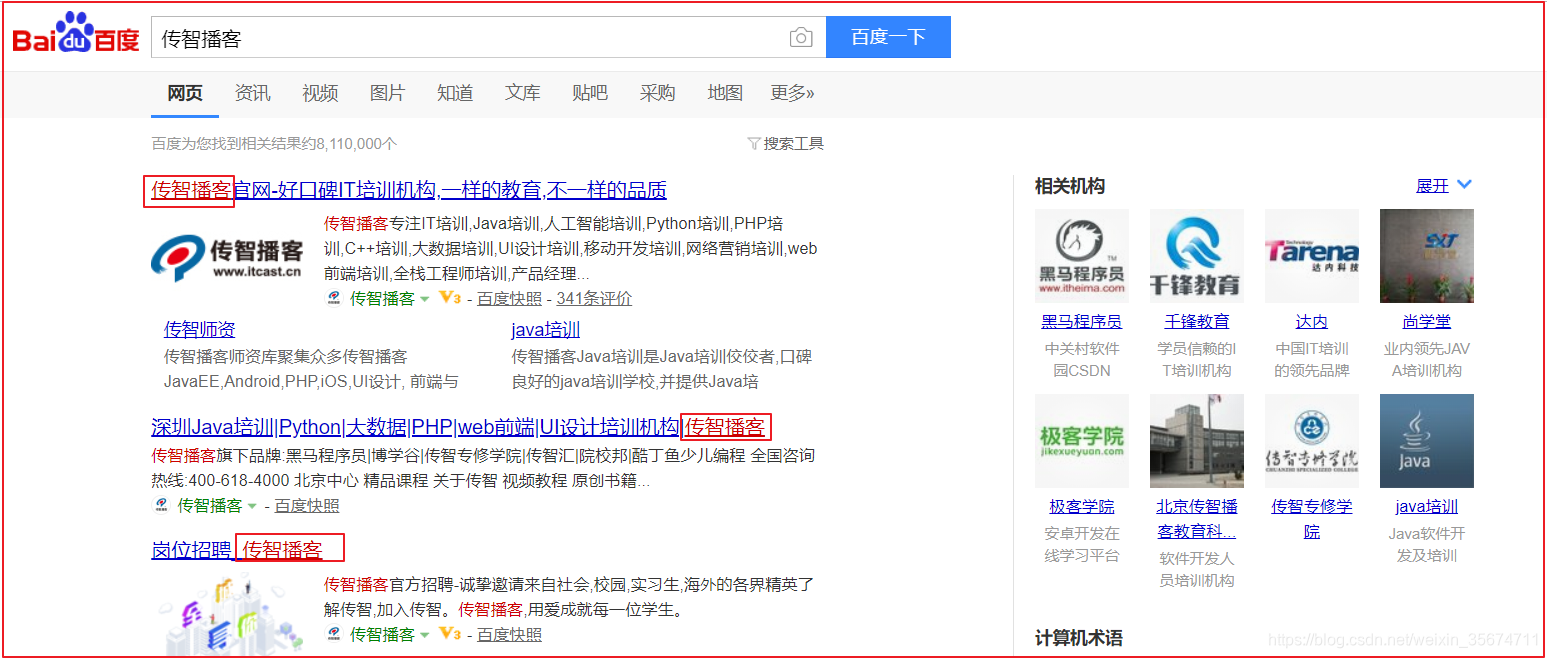
Task: Open the 岗位招聘_传智播客 result title
Action: pyautogui.click(x=237, y=549)
